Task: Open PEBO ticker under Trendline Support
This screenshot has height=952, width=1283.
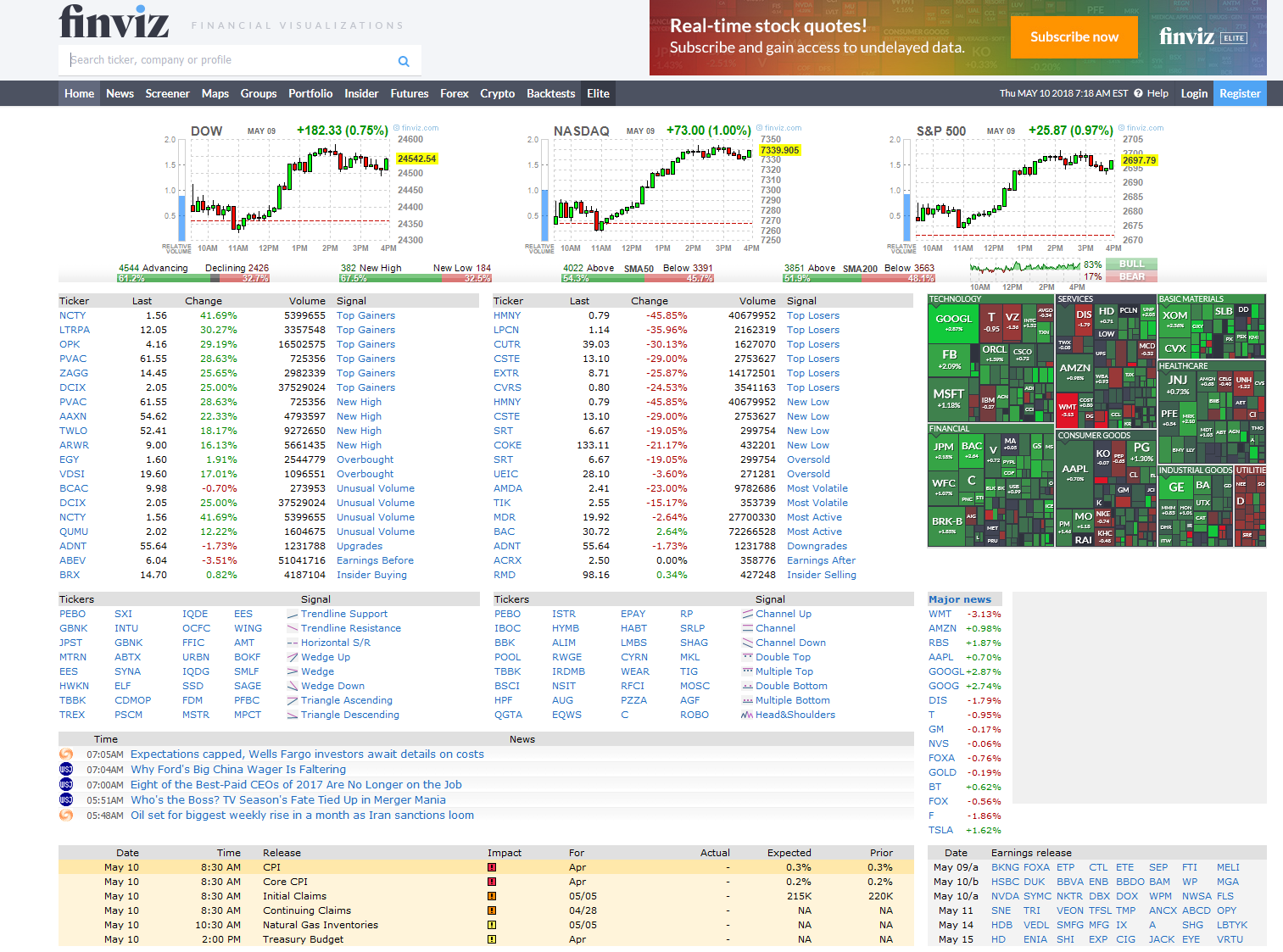Action: tap(72, 614)
